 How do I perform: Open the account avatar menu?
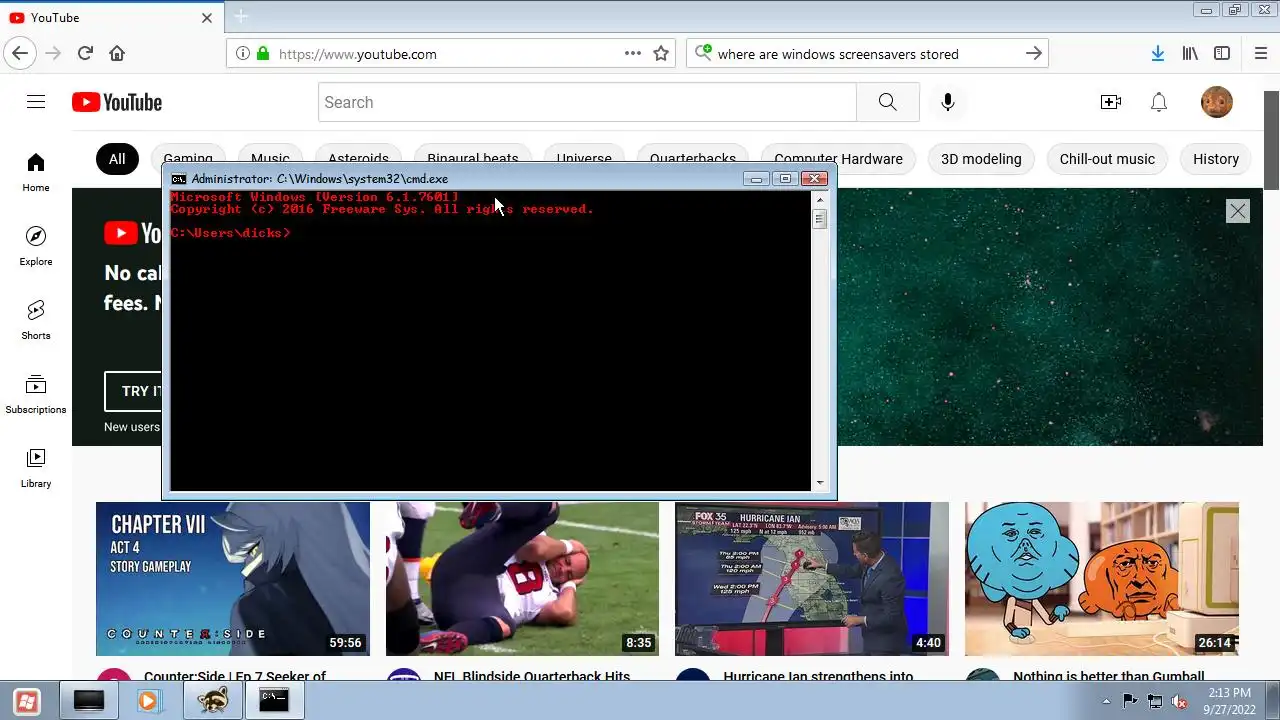click(x=1217, y=102)
